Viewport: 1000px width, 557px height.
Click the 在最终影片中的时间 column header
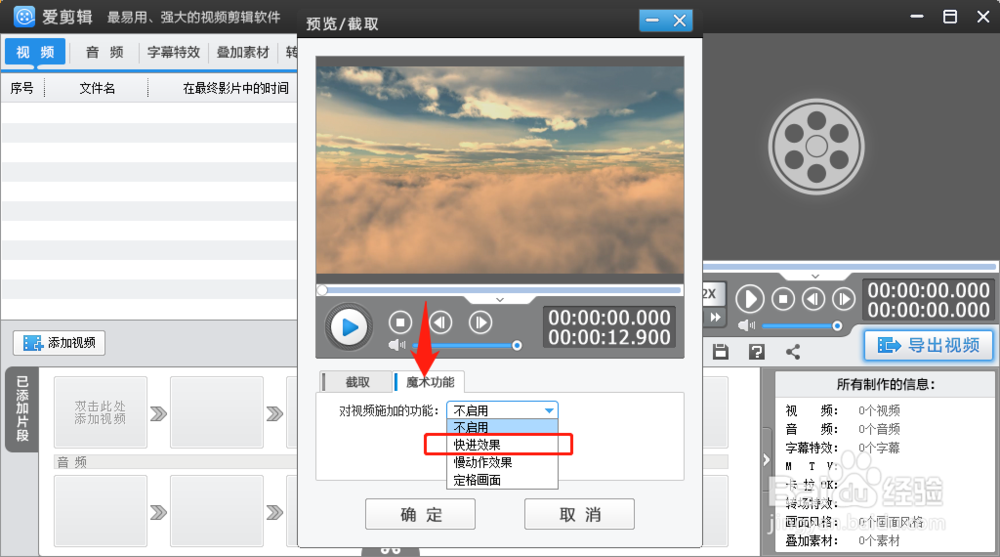pyautogui.click(x=235, y=88)
